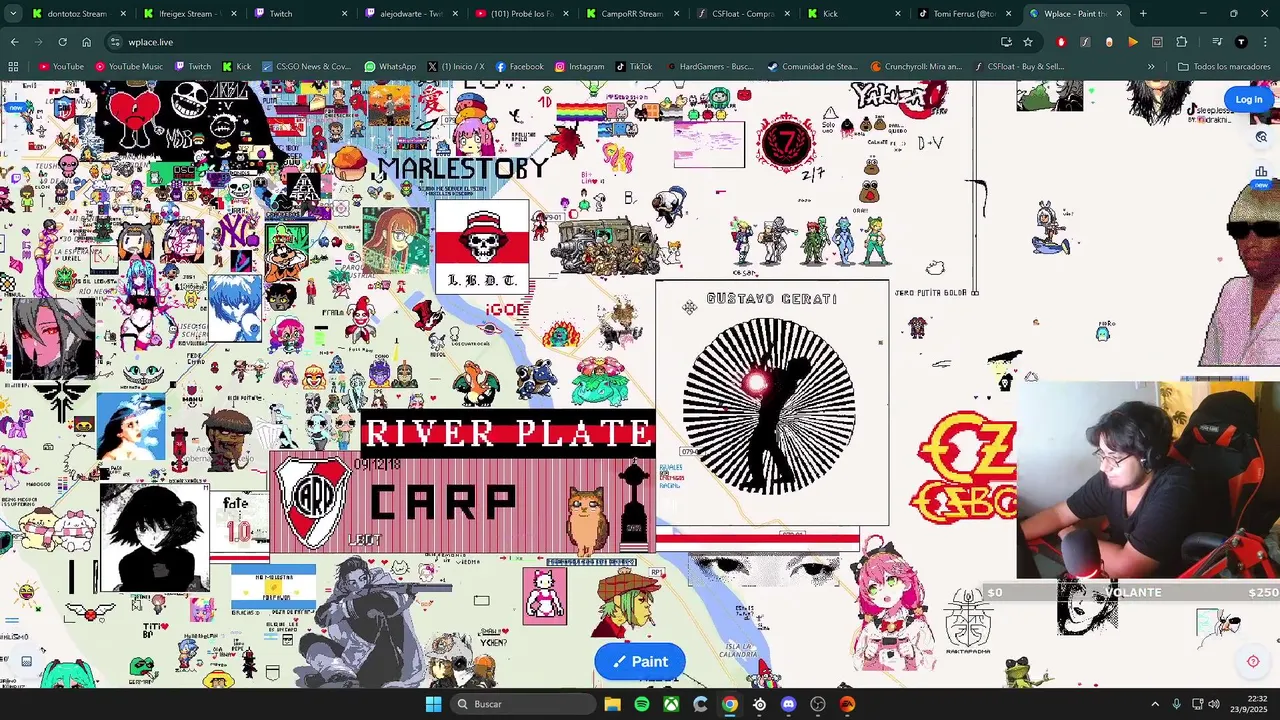Open the Crunchyroll bookmark
The height and width of the screenshot is (720, 1280).
[916, 67]
